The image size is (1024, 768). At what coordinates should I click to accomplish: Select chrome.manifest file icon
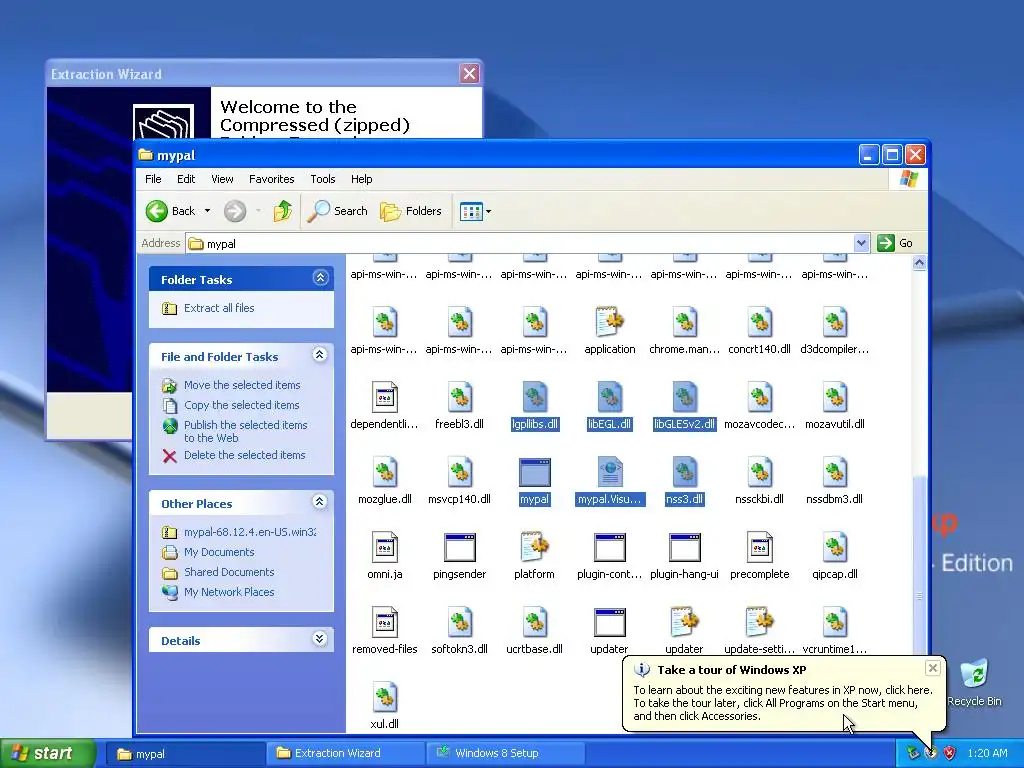tap(684, 323)
